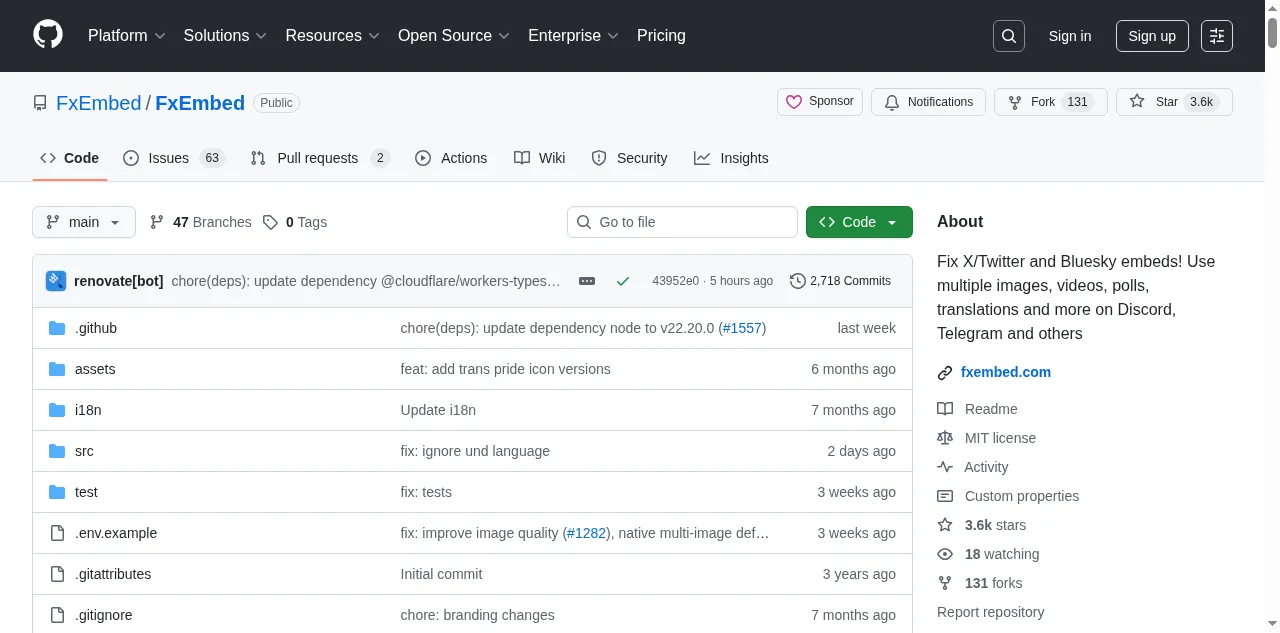1280x633 pixels.
Task: Click the test folder icon
Action: pos(57,492)
